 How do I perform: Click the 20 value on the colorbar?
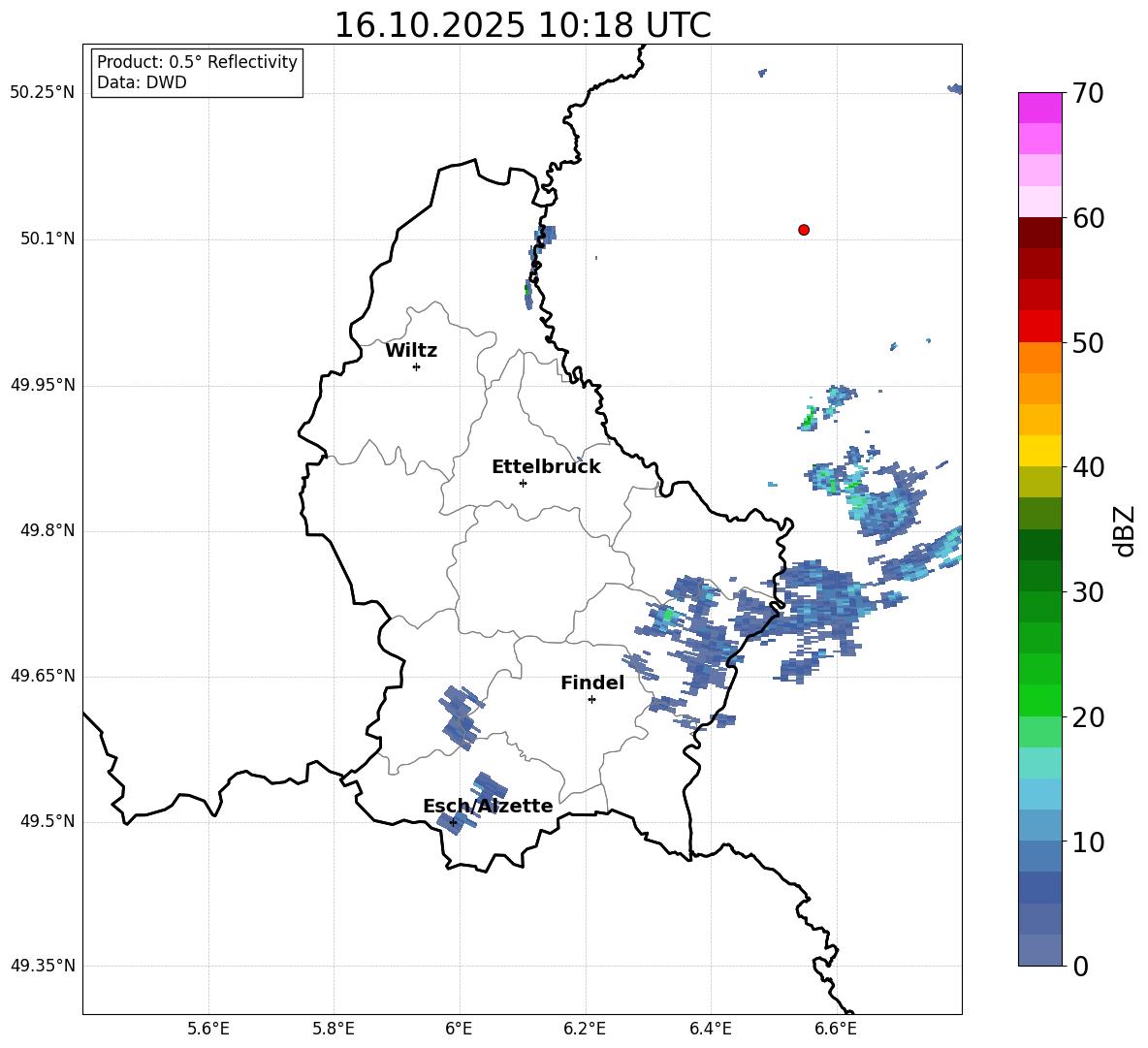click(x=1088, y=717)
